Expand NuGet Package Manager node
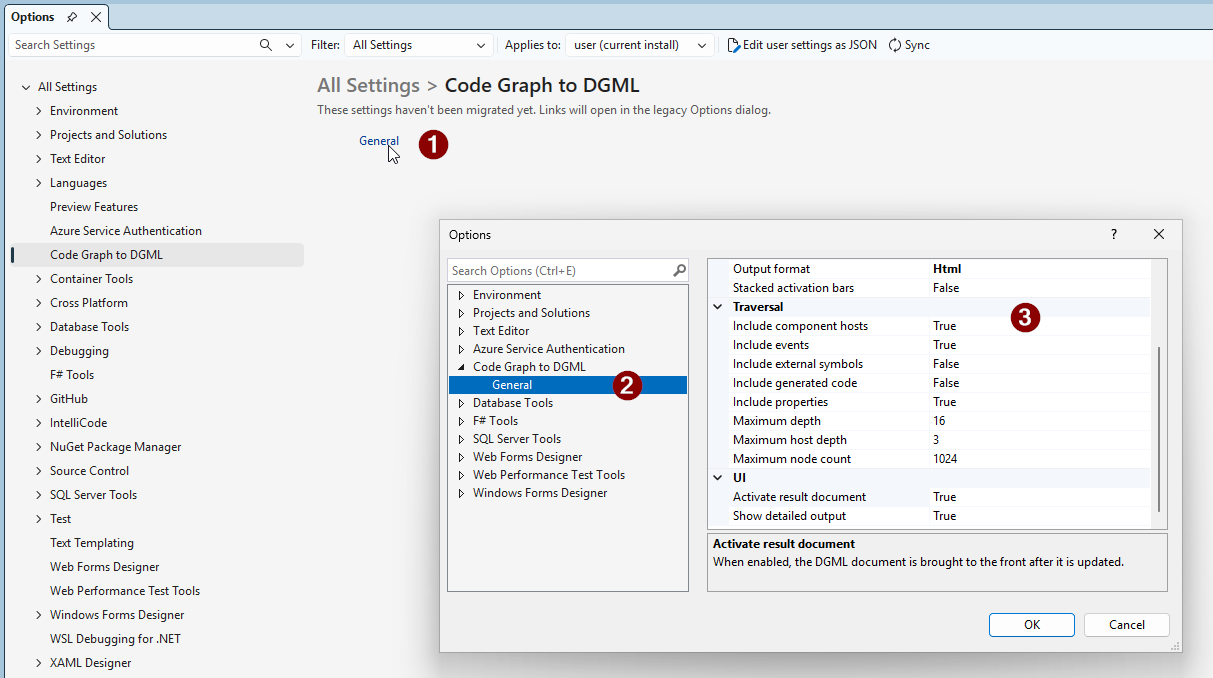The image size is (1213, 678). click(x=39, y=447)
